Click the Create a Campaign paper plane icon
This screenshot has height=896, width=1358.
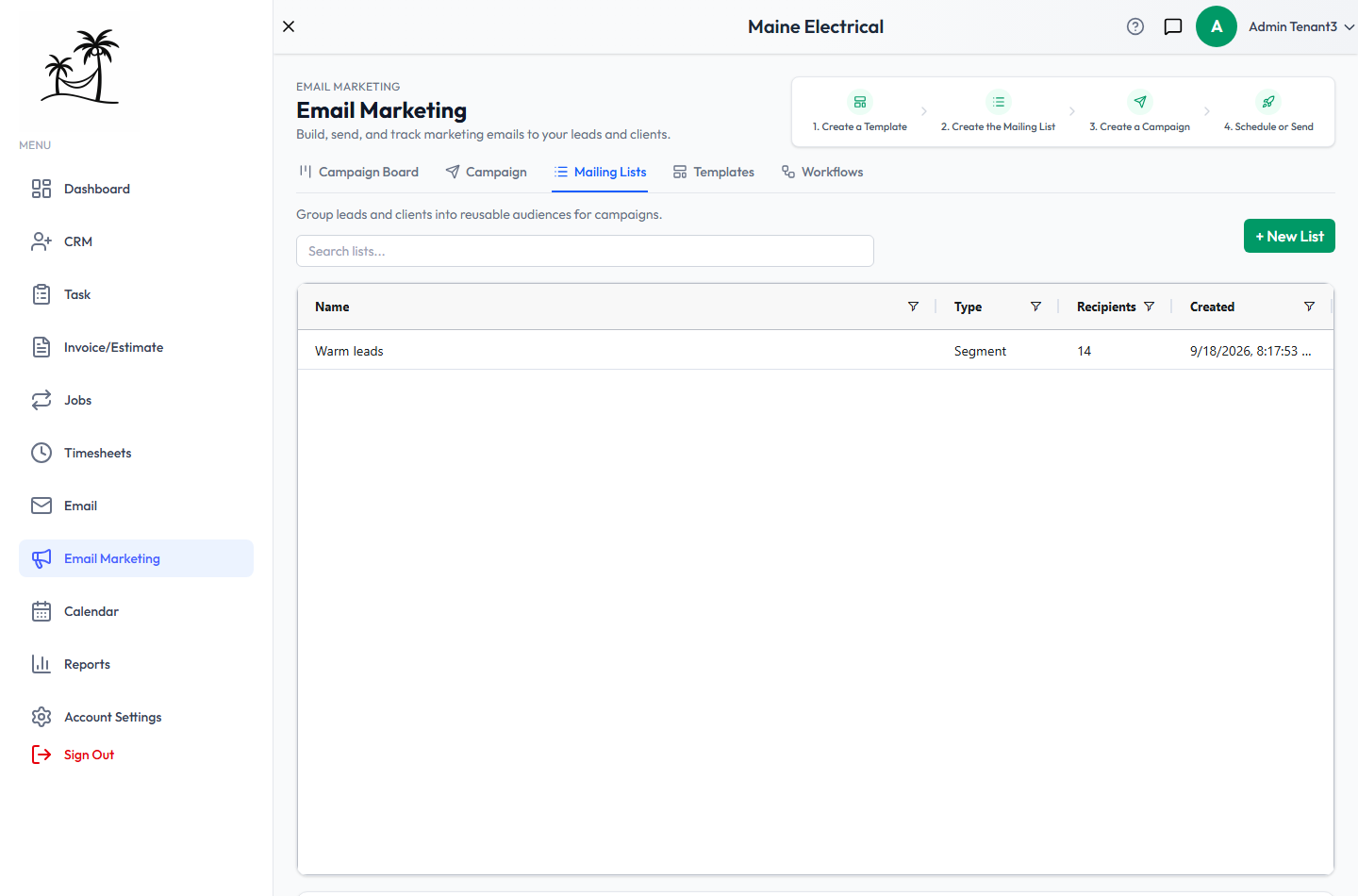pos(1140,102)
